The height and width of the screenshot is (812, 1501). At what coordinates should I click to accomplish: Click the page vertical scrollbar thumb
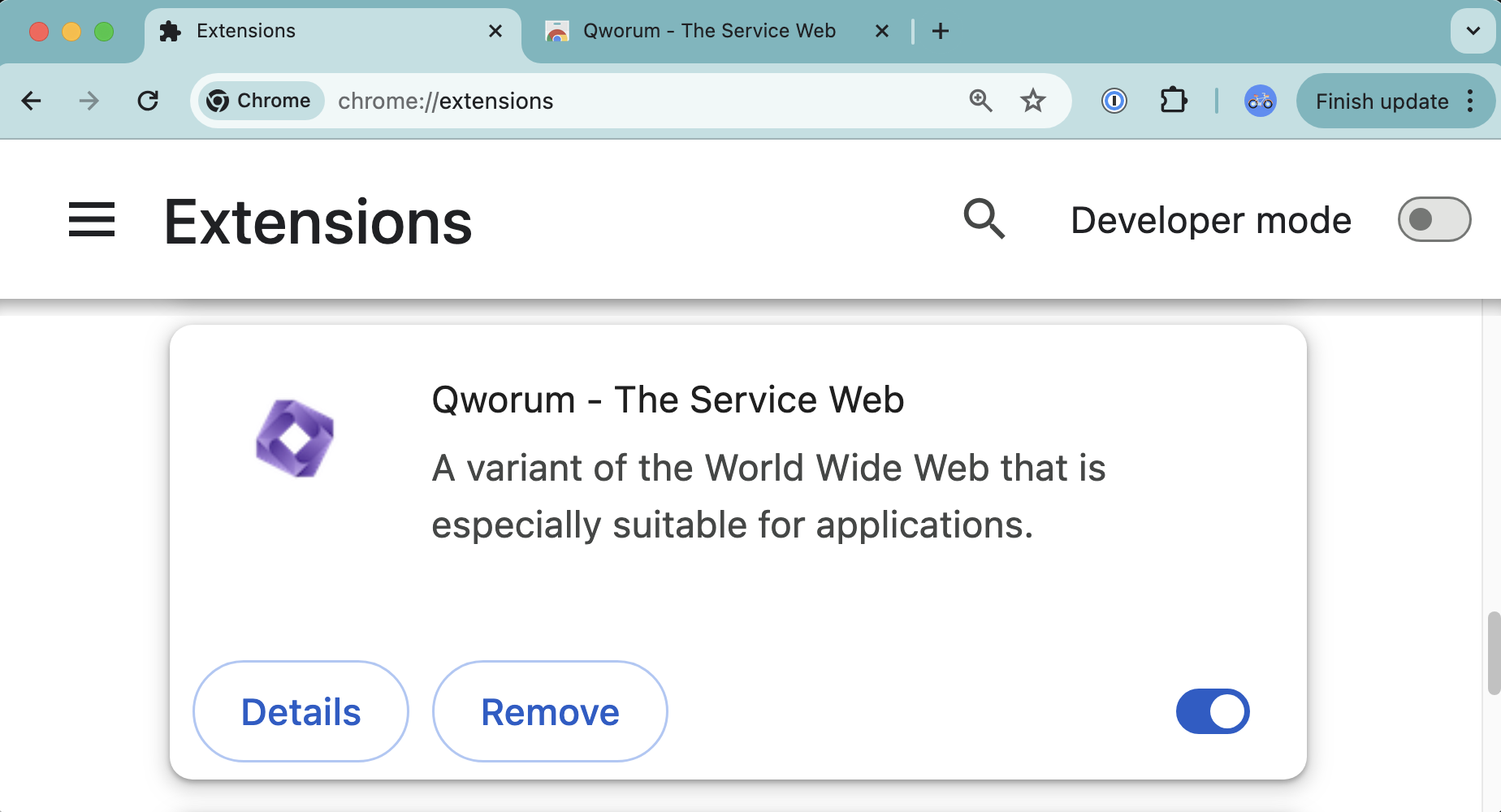(x=1493, y=654)
